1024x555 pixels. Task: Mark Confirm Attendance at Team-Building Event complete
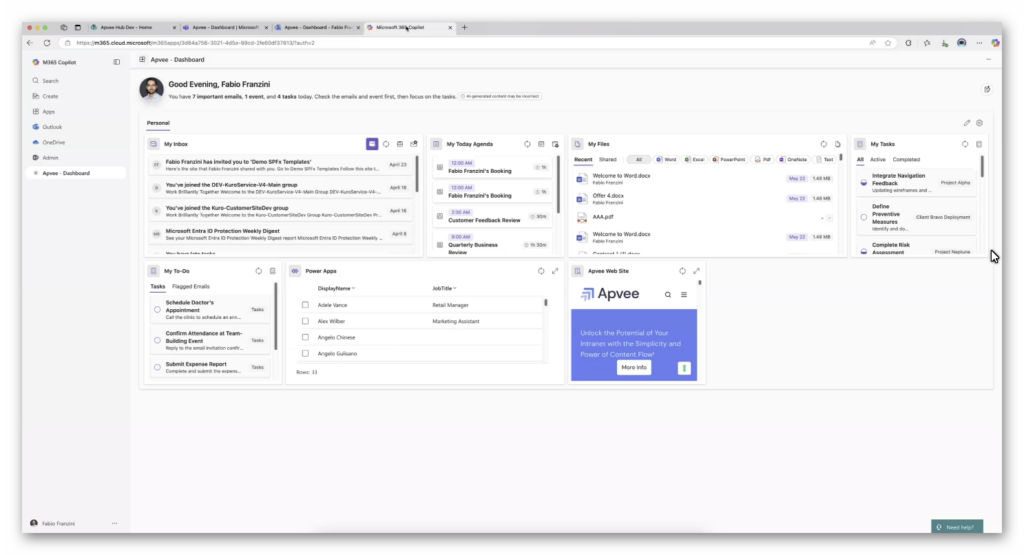click(157, 340)
